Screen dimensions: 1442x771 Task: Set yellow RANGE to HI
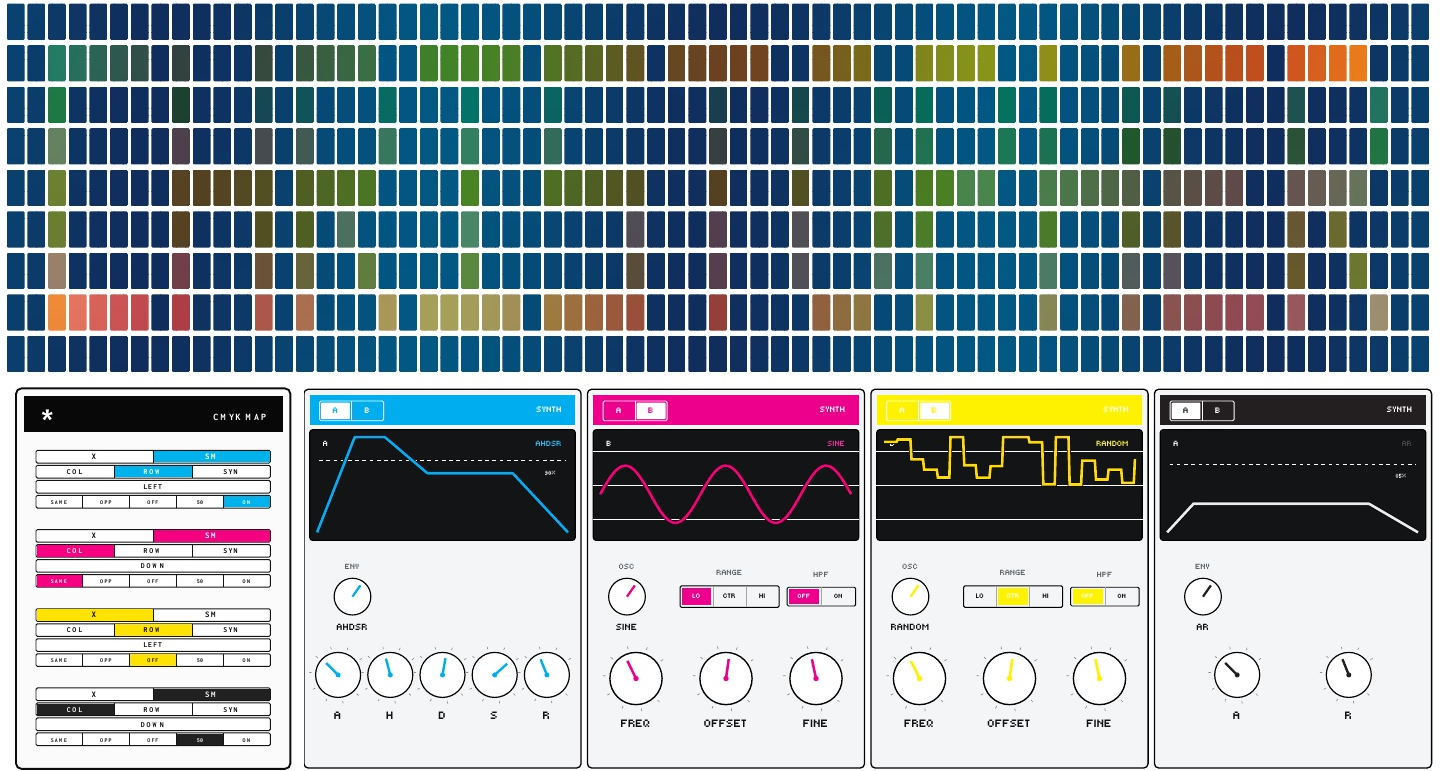pyautogui.click(x=1046, y=596)
